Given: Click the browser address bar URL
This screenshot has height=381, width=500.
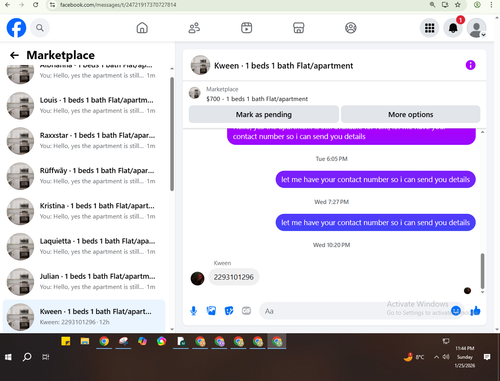Looking at the screenshot, I should point(118,5).
